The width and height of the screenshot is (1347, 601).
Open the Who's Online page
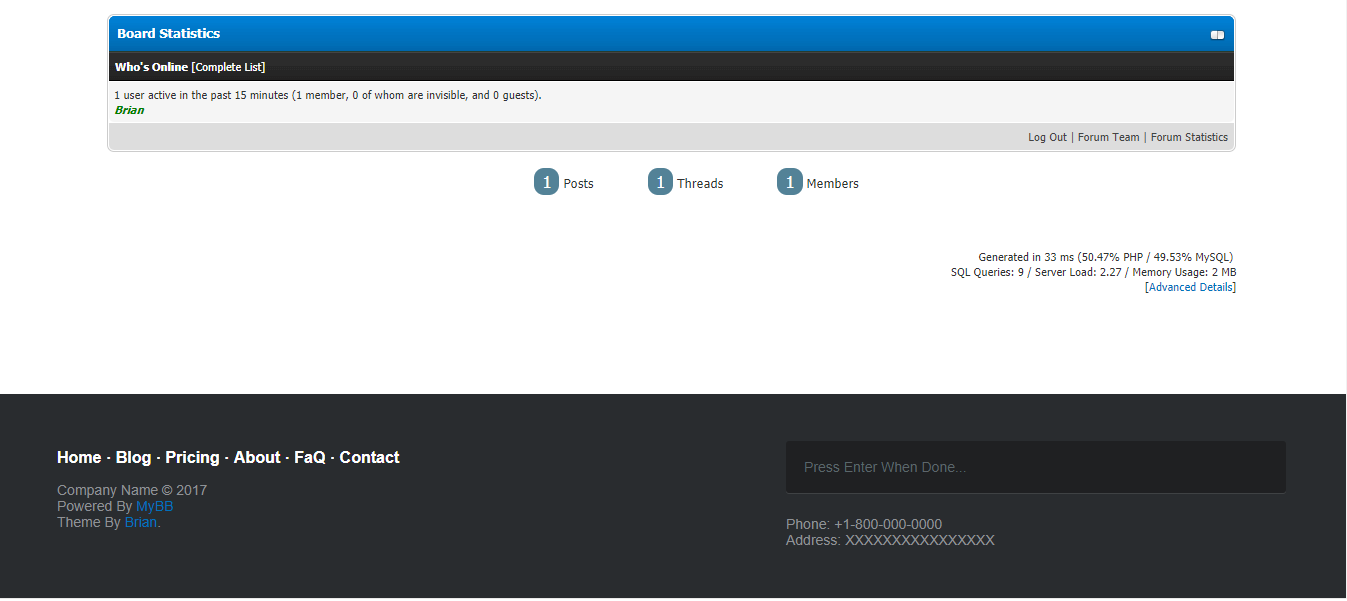(x=151, y=67)
